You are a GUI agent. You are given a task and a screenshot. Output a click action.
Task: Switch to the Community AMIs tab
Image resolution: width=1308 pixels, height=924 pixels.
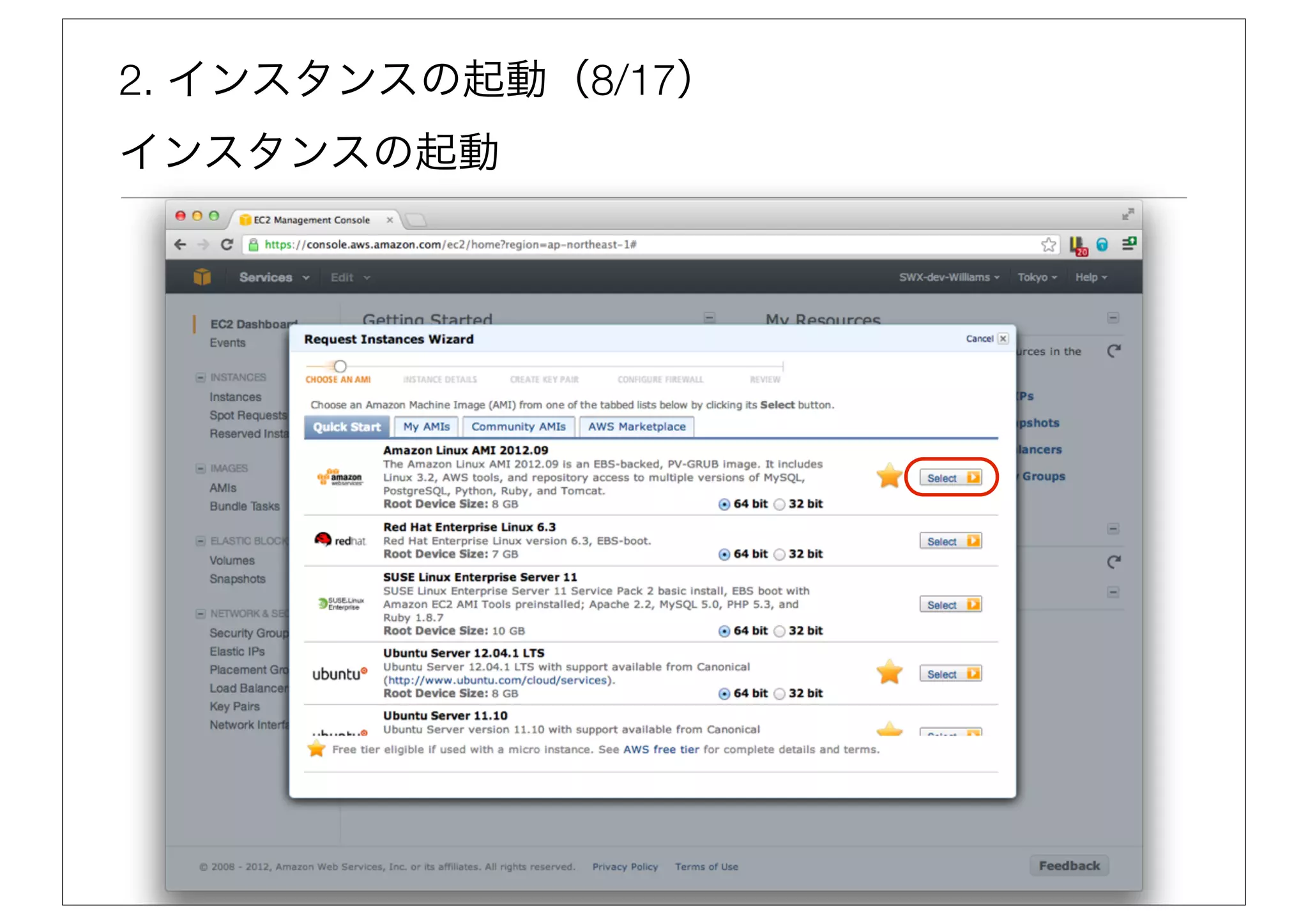(x=518, y=427)
